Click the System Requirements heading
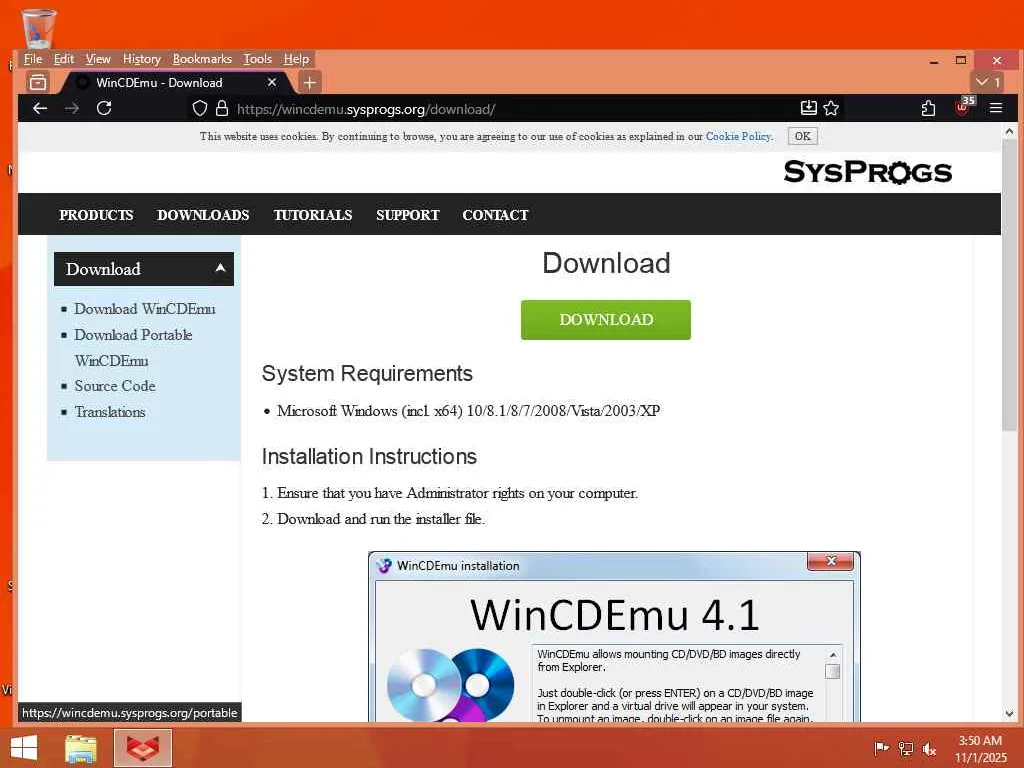The image size is (1024, 768). [367, 374]
